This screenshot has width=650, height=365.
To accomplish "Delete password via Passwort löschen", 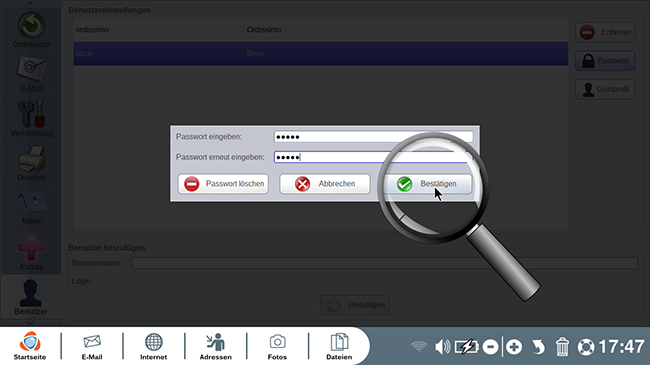I will pyautogui.click(x=223, y=184).
